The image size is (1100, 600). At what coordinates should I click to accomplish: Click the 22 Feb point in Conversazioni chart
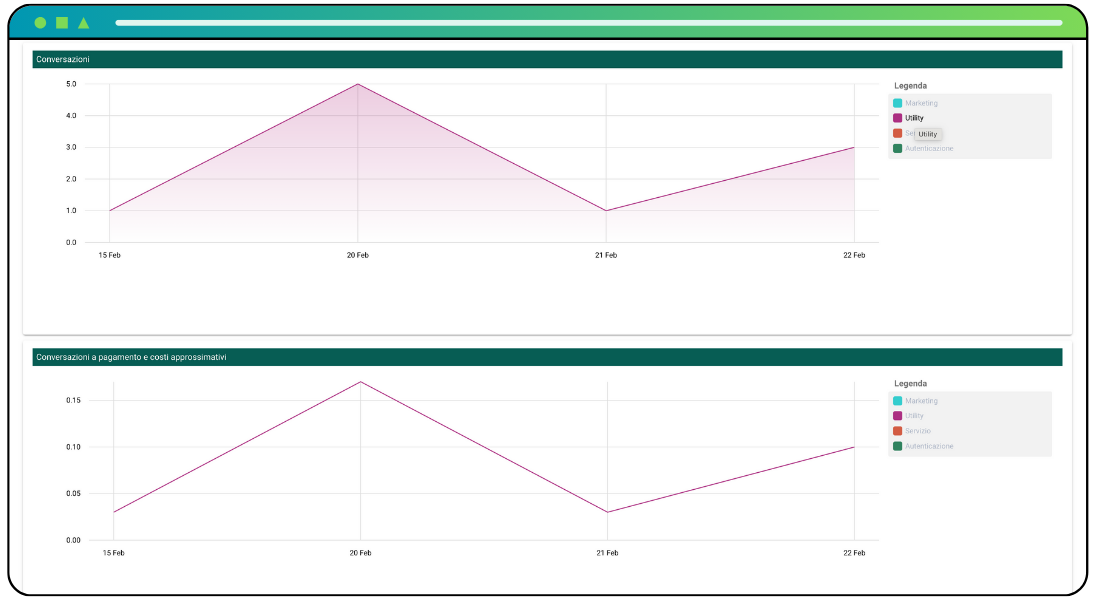854,147
